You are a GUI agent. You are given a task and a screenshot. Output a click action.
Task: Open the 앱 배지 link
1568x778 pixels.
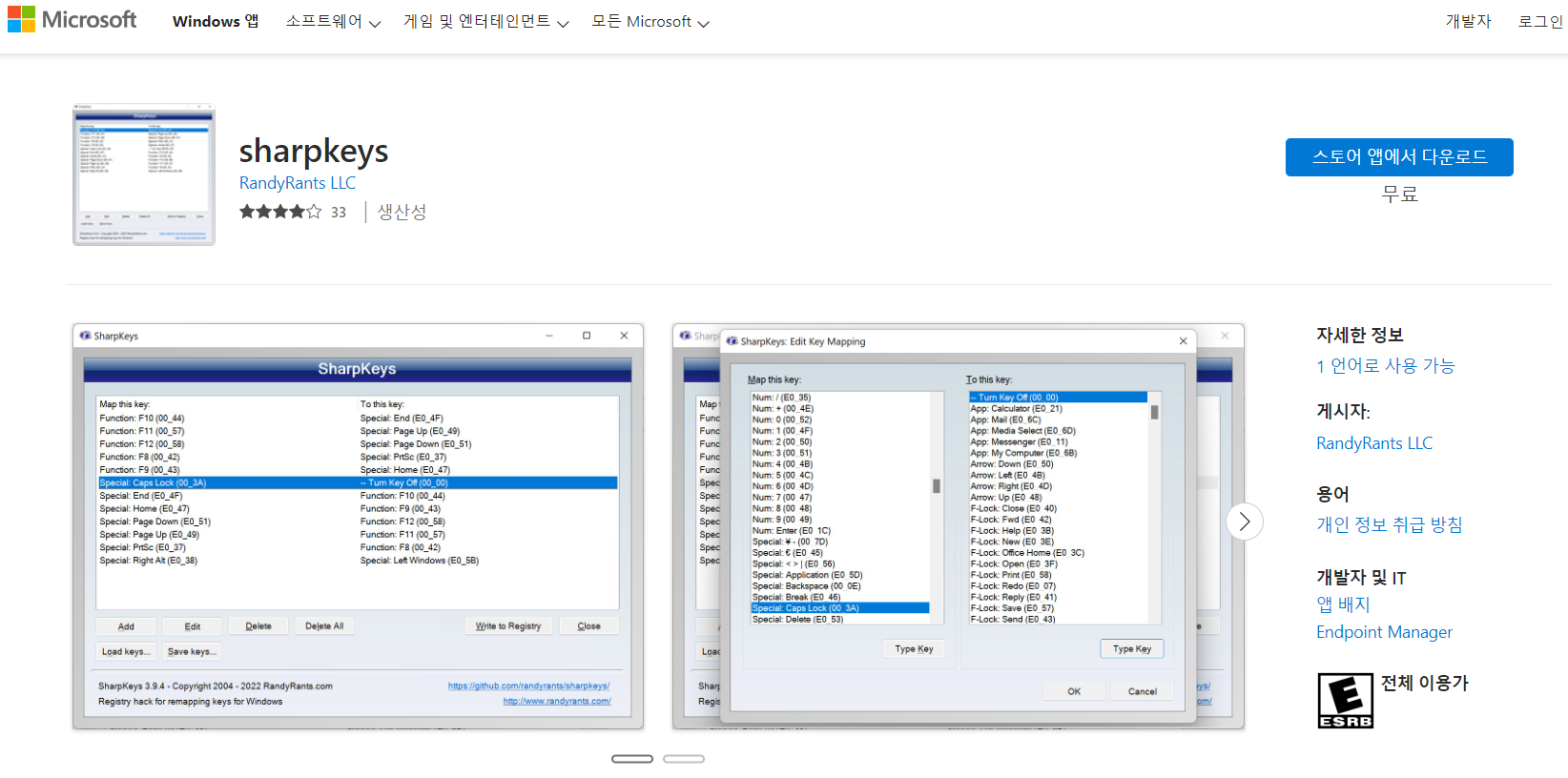click(x=1343, y=604)
